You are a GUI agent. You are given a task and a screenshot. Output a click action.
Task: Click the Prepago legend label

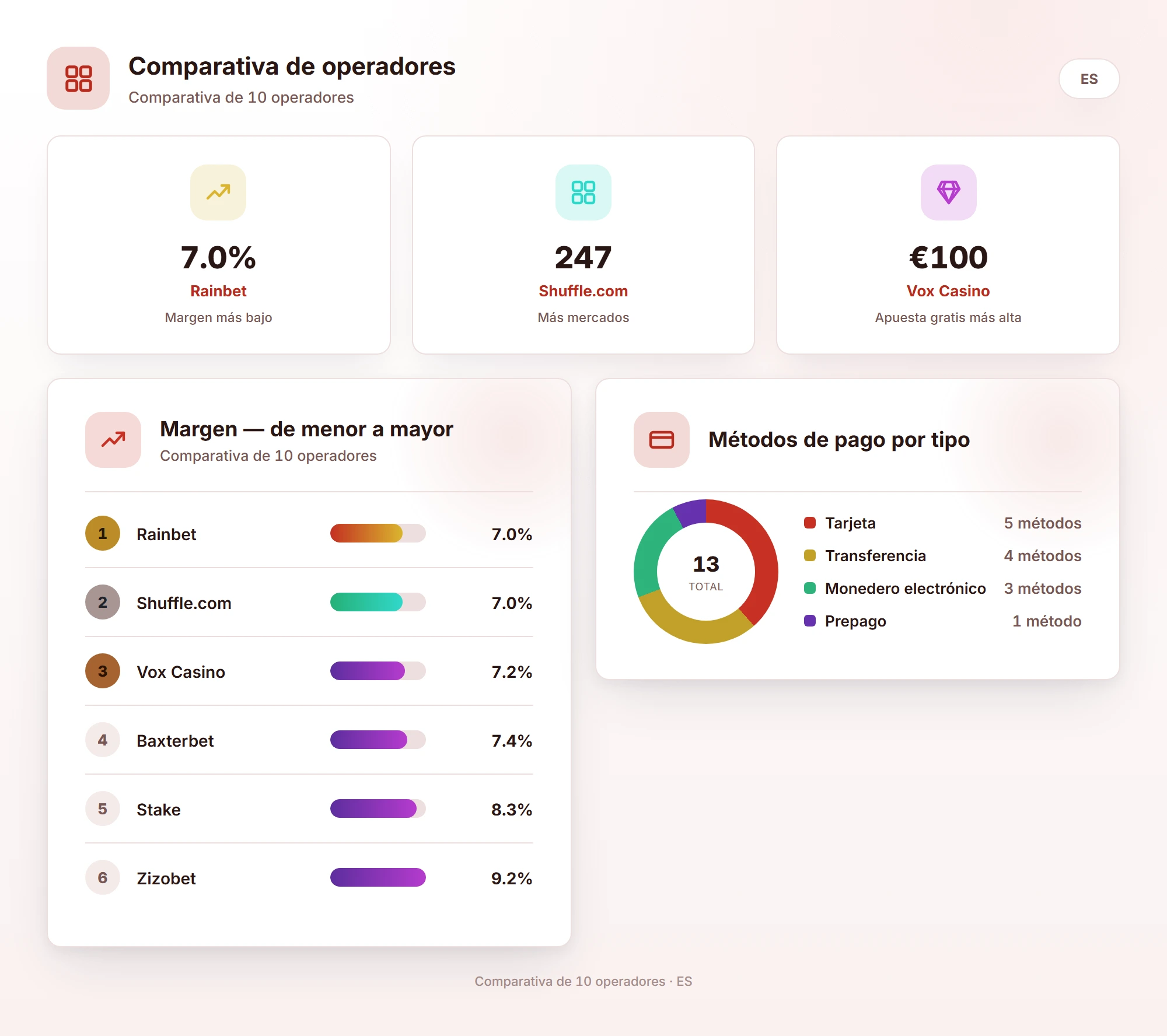pyautogui.click(x=855, y=621)
